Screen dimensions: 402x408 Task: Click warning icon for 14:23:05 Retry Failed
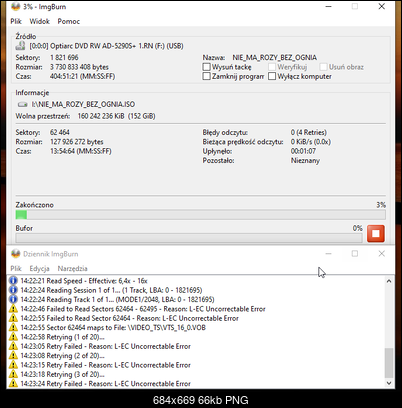[x=13, y=346]
